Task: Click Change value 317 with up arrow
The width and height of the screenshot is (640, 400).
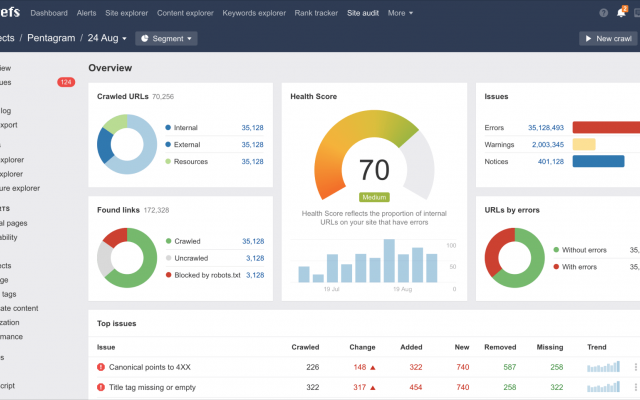Action: point(364,387)
